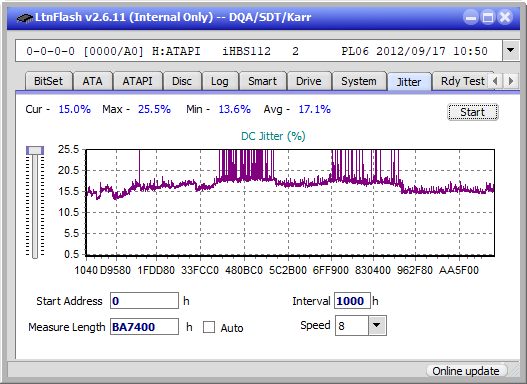527x384 pixels.
Task: Switch to the ATA tab
Action: tap(92, 81)
